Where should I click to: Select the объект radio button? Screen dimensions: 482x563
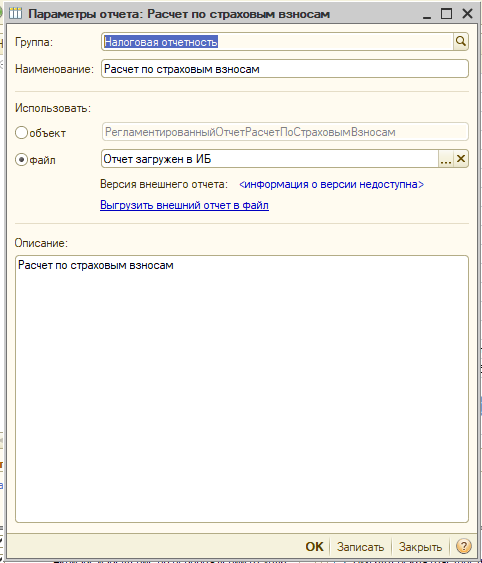22,132
